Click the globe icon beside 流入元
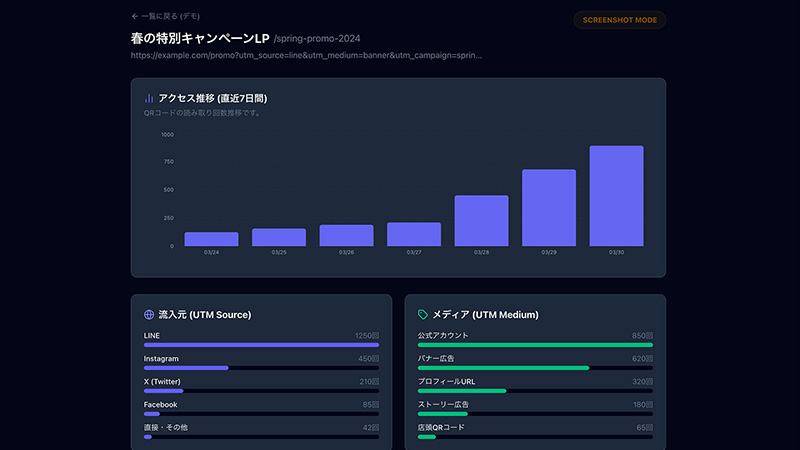The width and height of the screenshot is (800, 450). tap(149, 314)
